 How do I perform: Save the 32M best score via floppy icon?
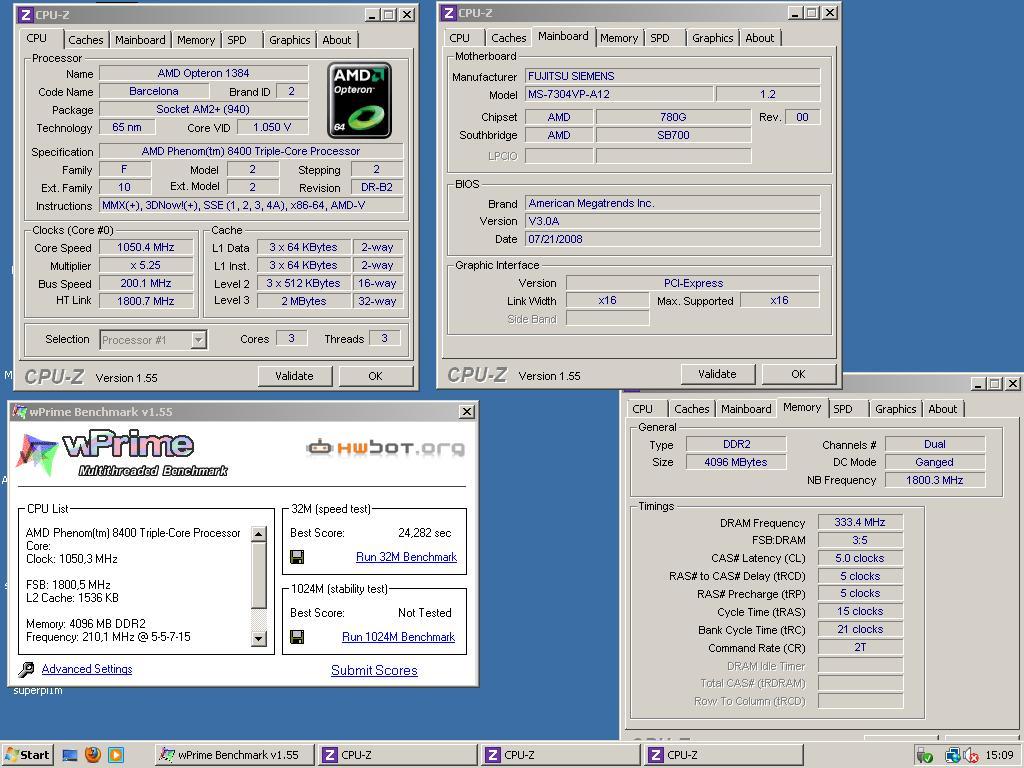[296, 557]
